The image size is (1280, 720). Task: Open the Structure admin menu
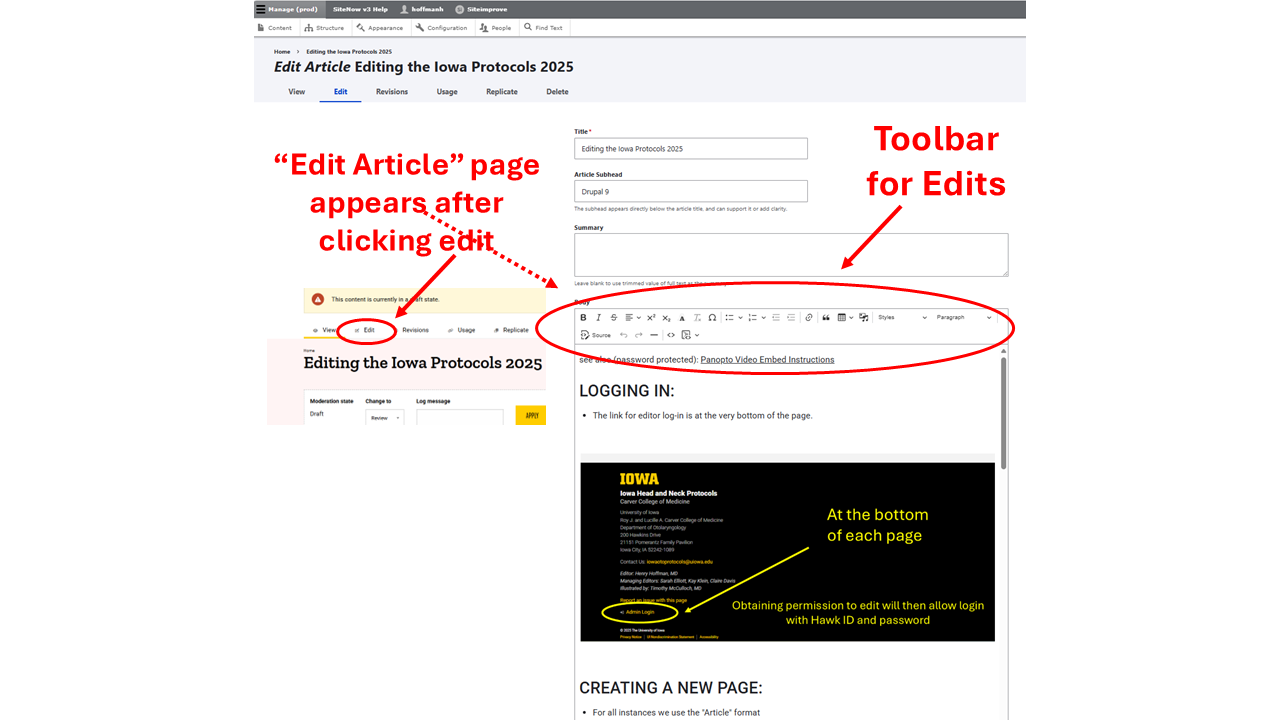point(324,28)
